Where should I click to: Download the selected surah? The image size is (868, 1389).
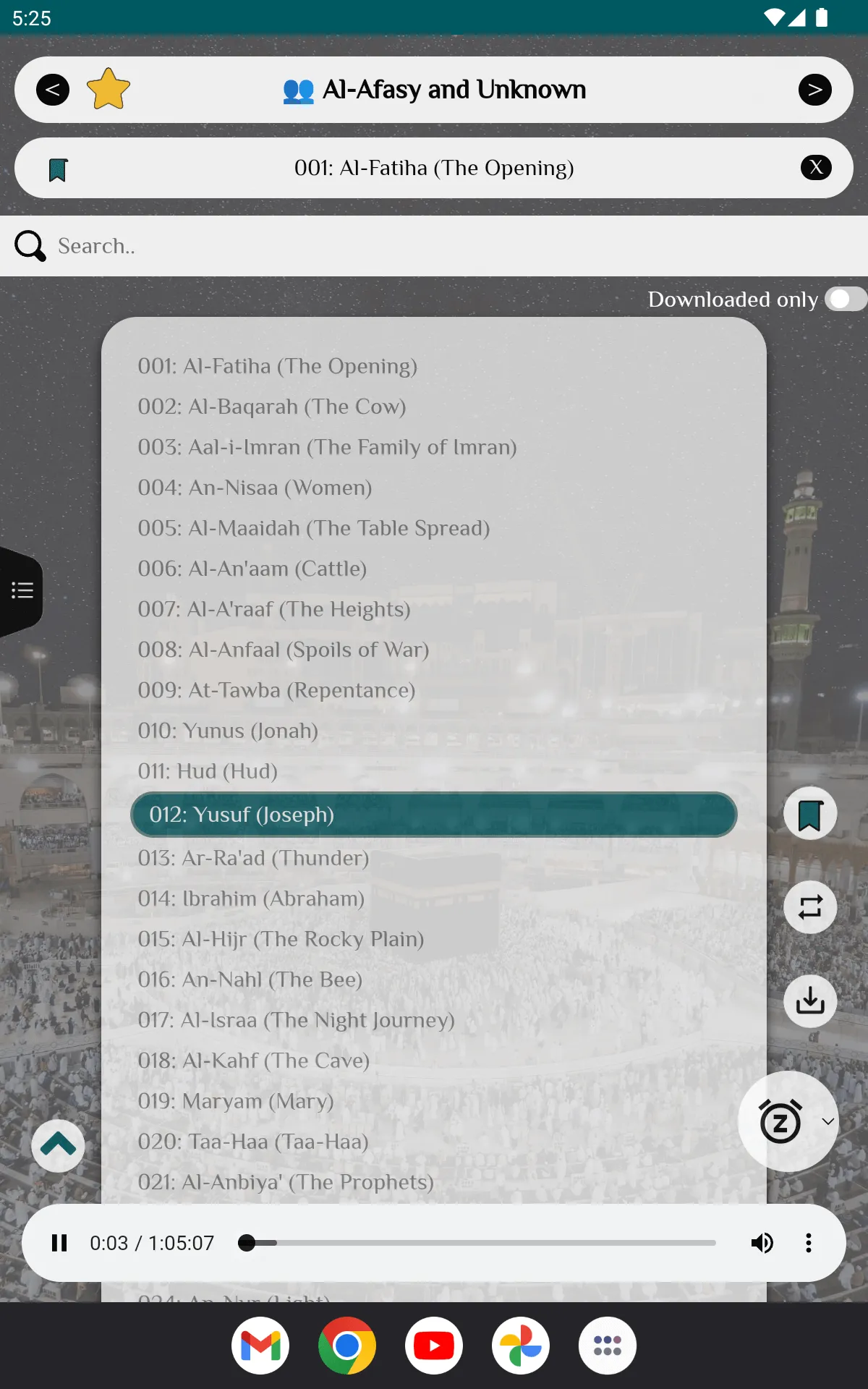click(x=810, y=1001)
